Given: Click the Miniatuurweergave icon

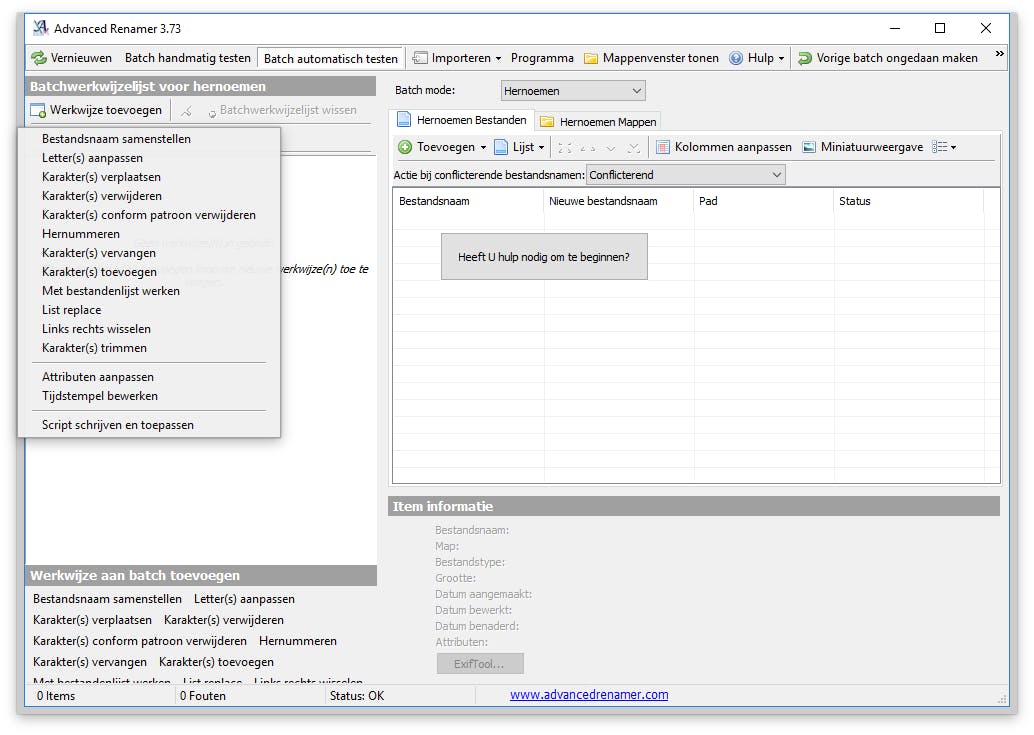Looking at the screenshot, I should click(x=809, y=147).
